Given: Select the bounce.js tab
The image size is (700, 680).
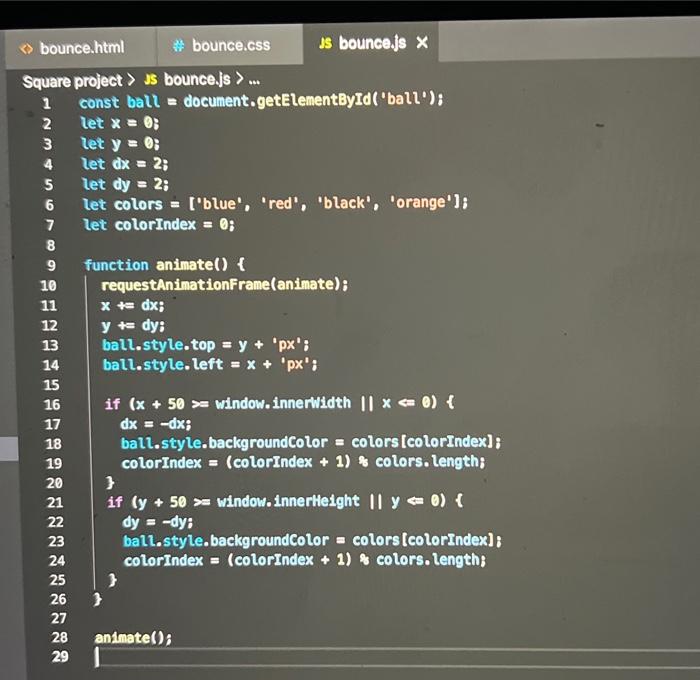Looking at the screenshot, I should coord(371,43).
